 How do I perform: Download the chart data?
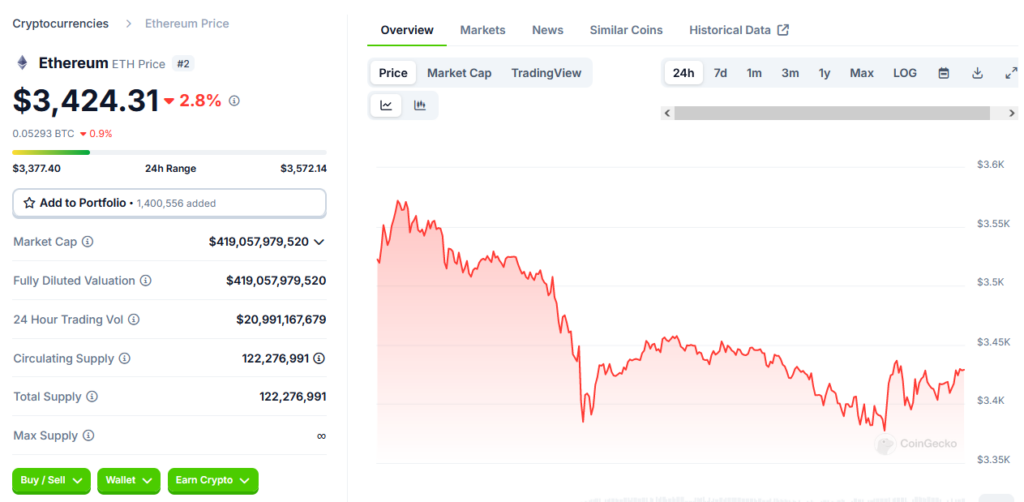coord(977,73)
